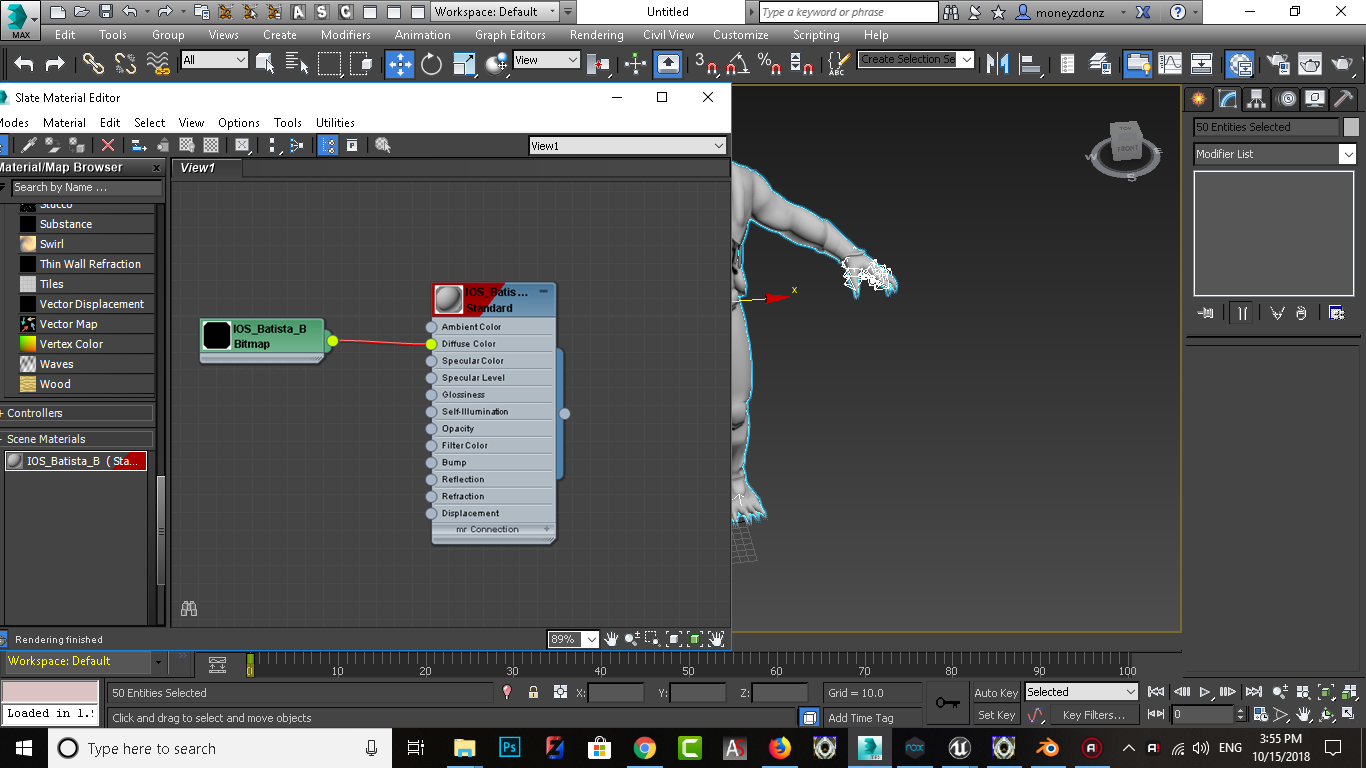Toggle Show End Result in modifier panel
Viewport: 1366px width, 768px height.
coord(1241,313)
